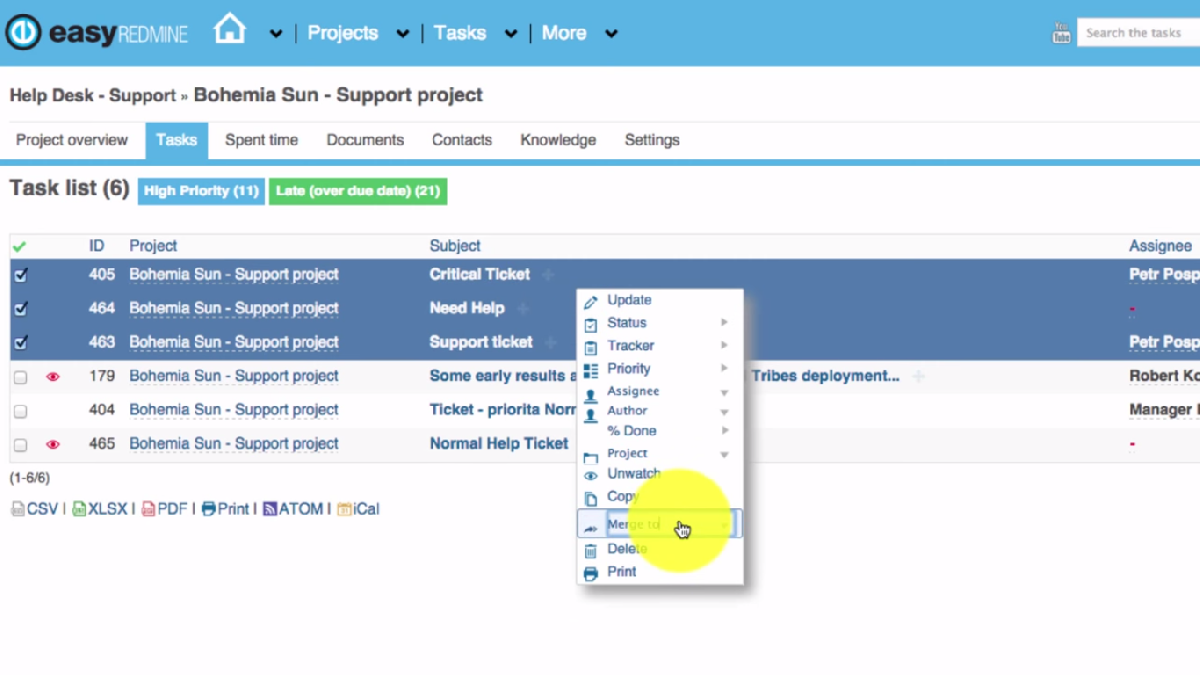Export task list as PDF

[164, 509]
